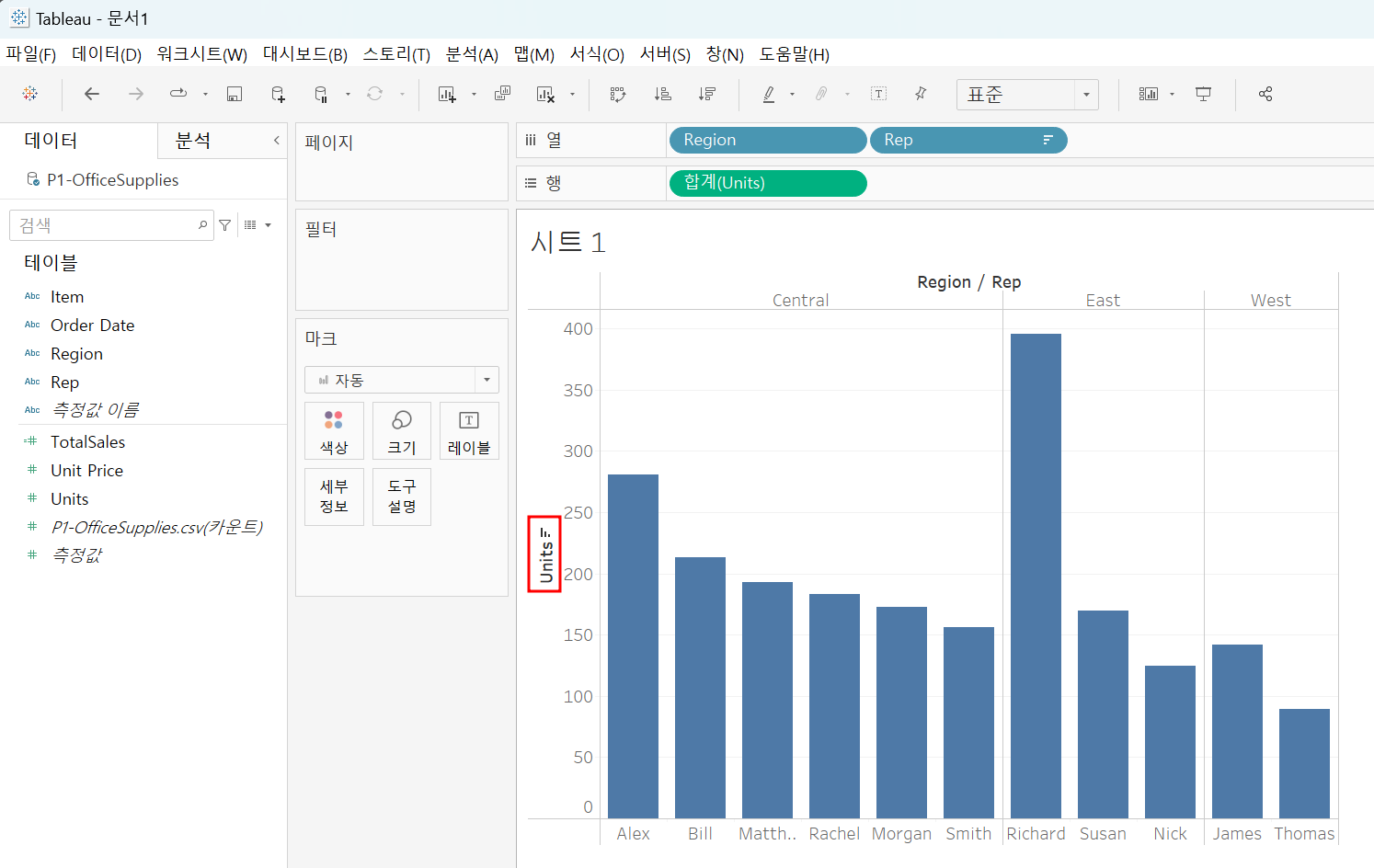
Task: Switch to the 분석 pane tab
Action: click(193, 141)
